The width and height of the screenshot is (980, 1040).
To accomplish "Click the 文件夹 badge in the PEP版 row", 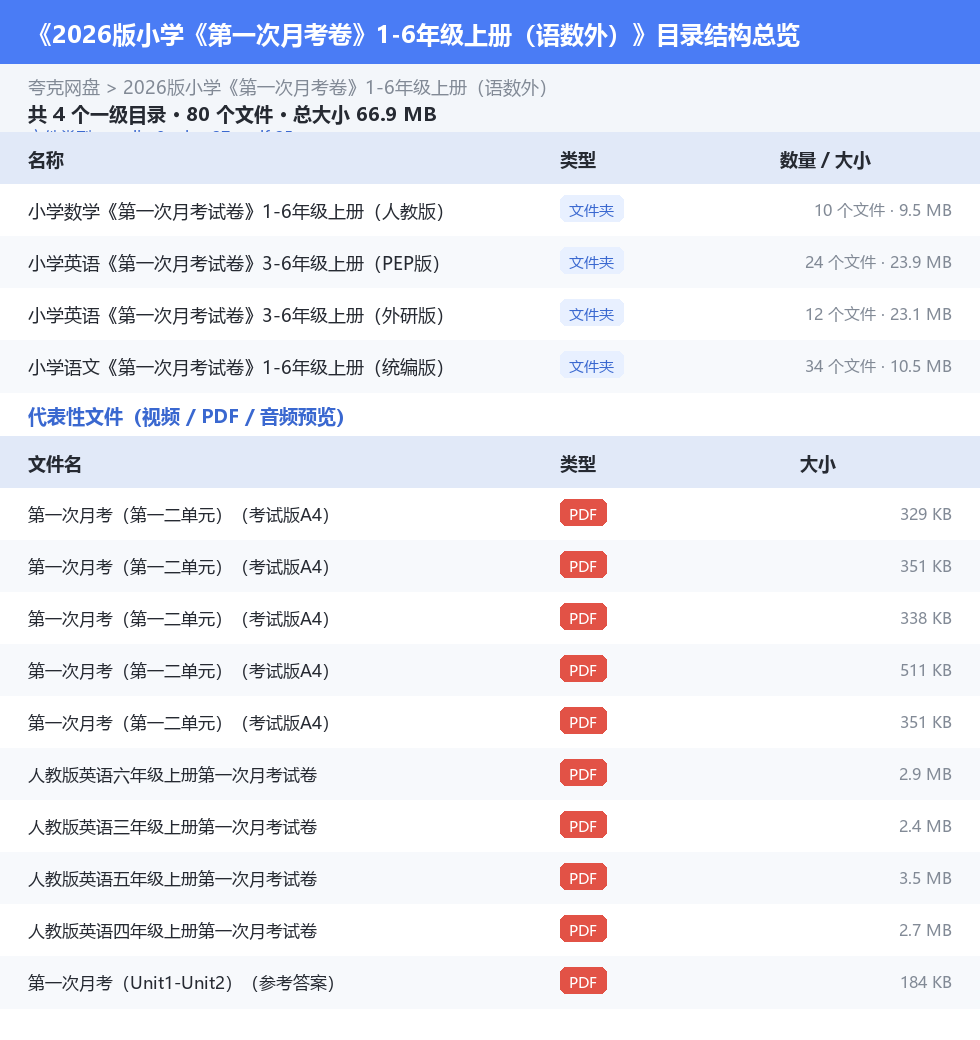I will 591,261.
